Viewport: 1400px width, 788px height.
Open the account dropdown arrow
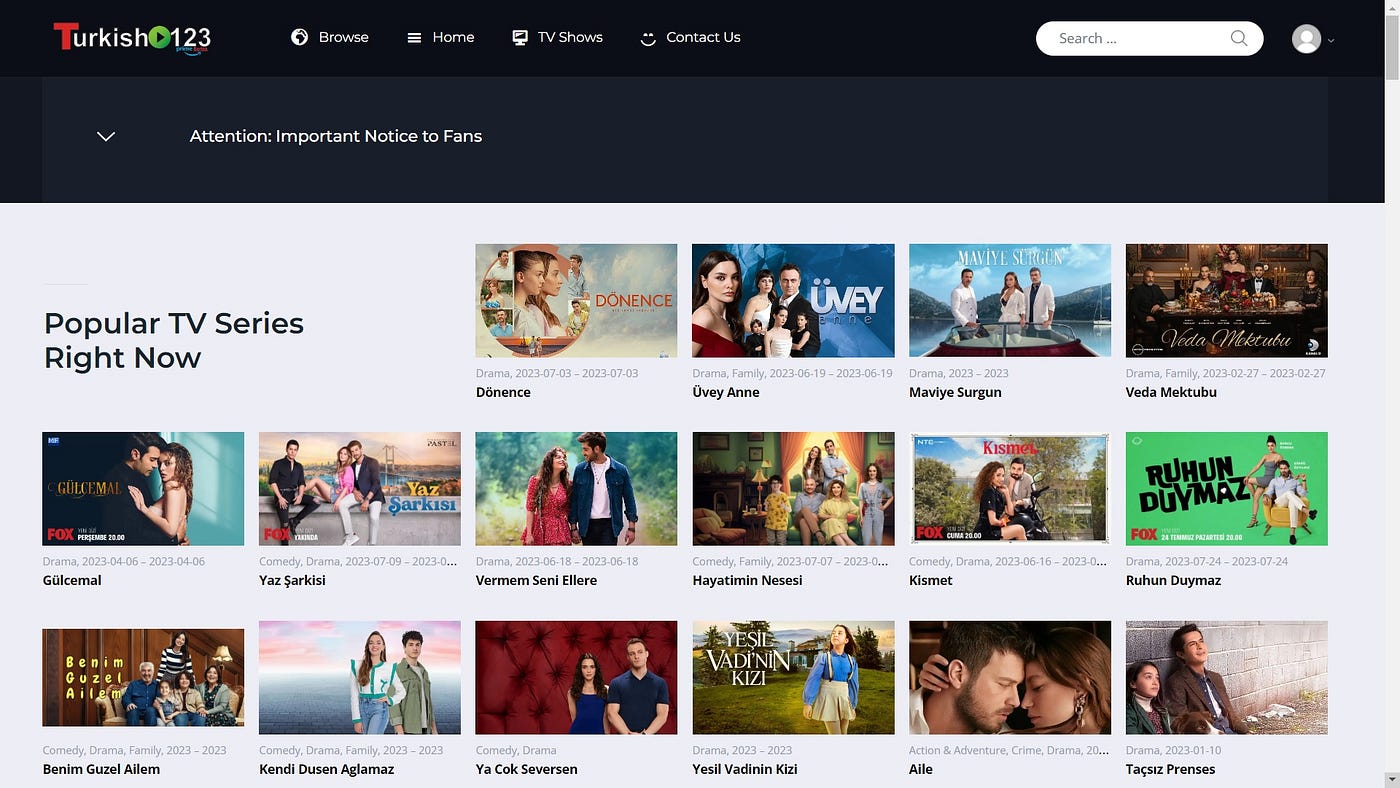(1331, 41)
